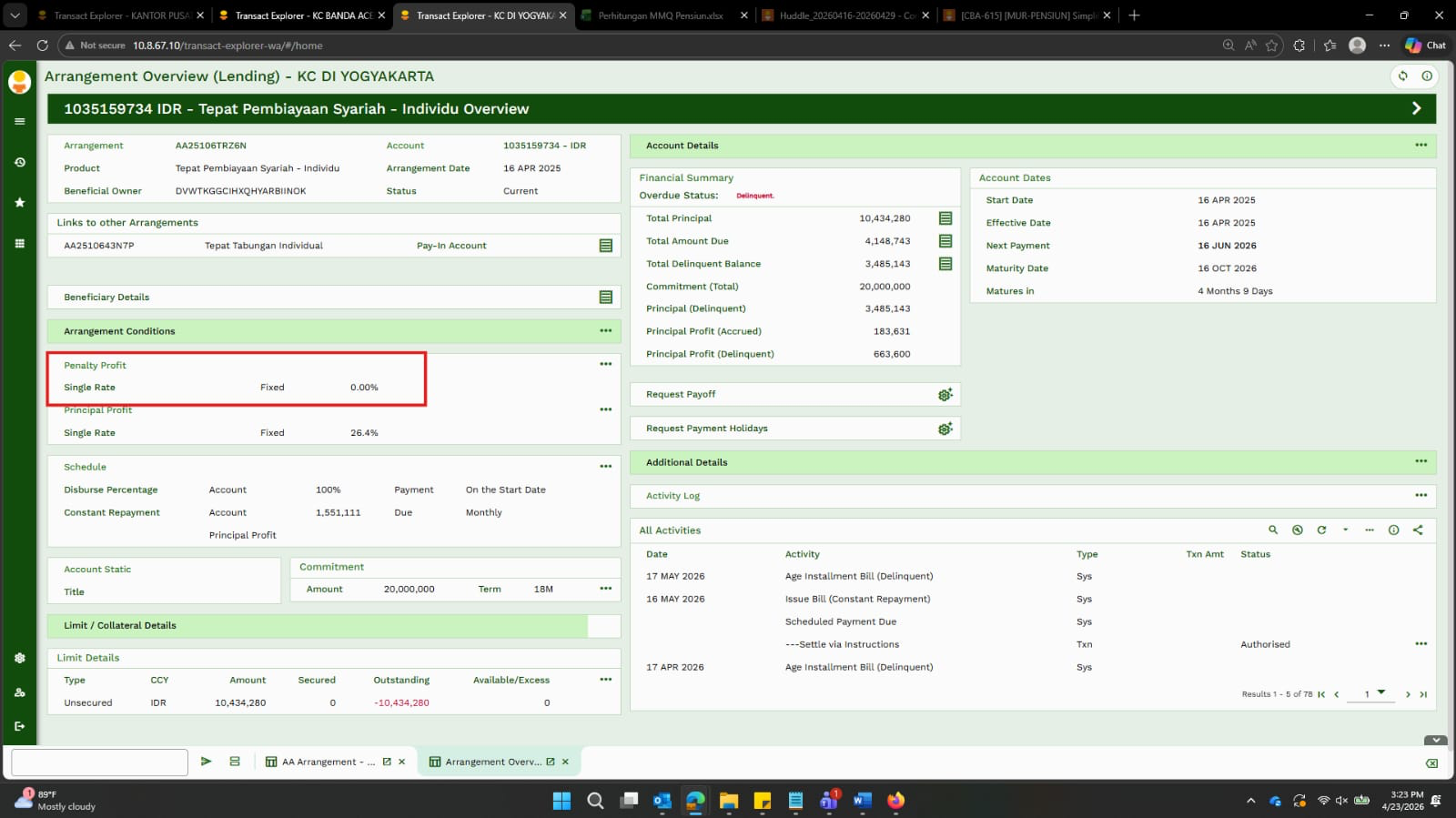
Task: Switch to Transact Explorer - KC BANDA ACEH tab
Action: 302,15
